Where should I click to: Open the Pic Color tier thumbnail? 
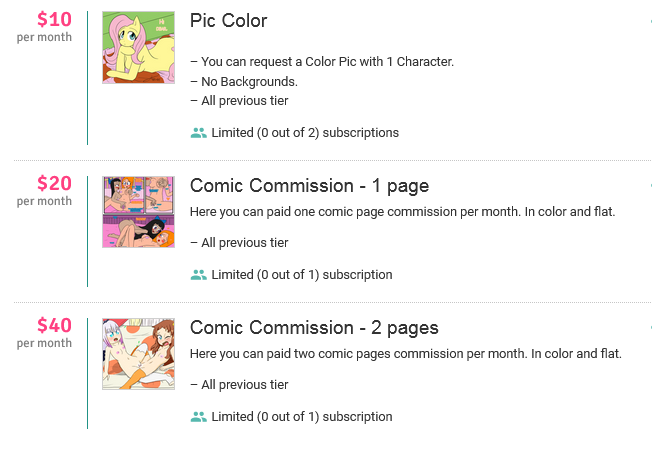coord(138,47)
